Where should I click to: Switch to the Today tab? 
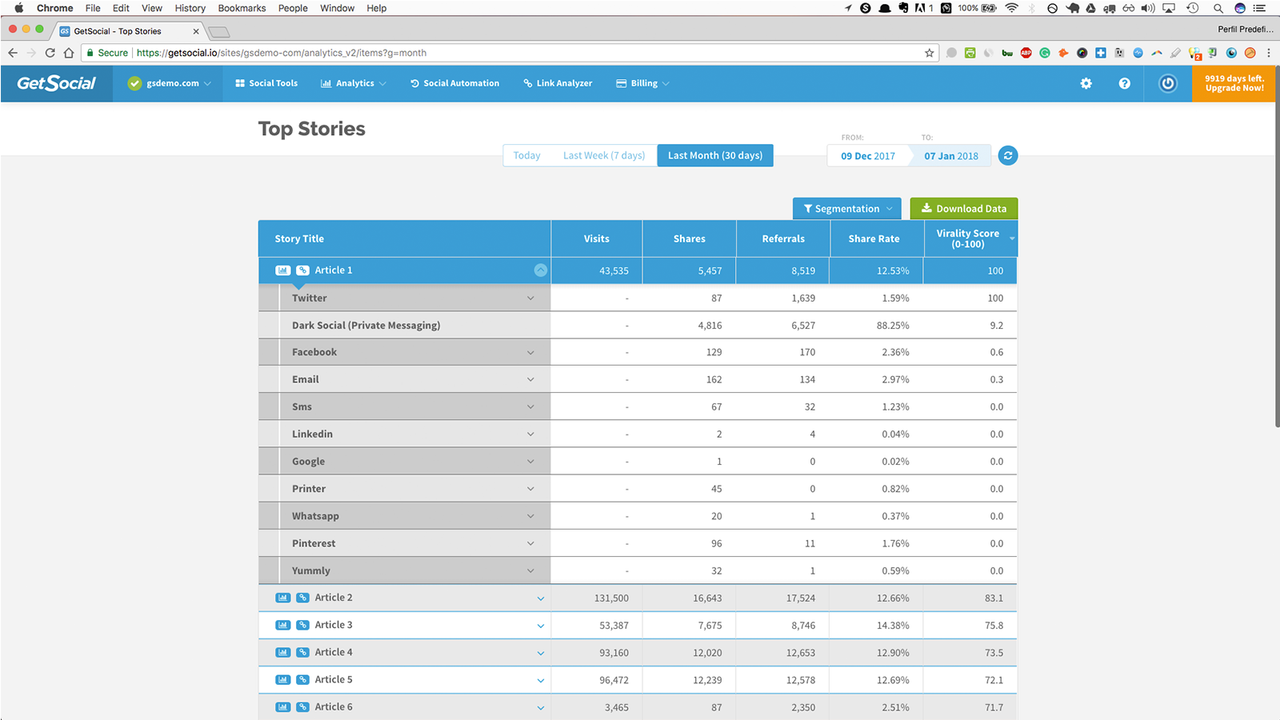(527, 155)
